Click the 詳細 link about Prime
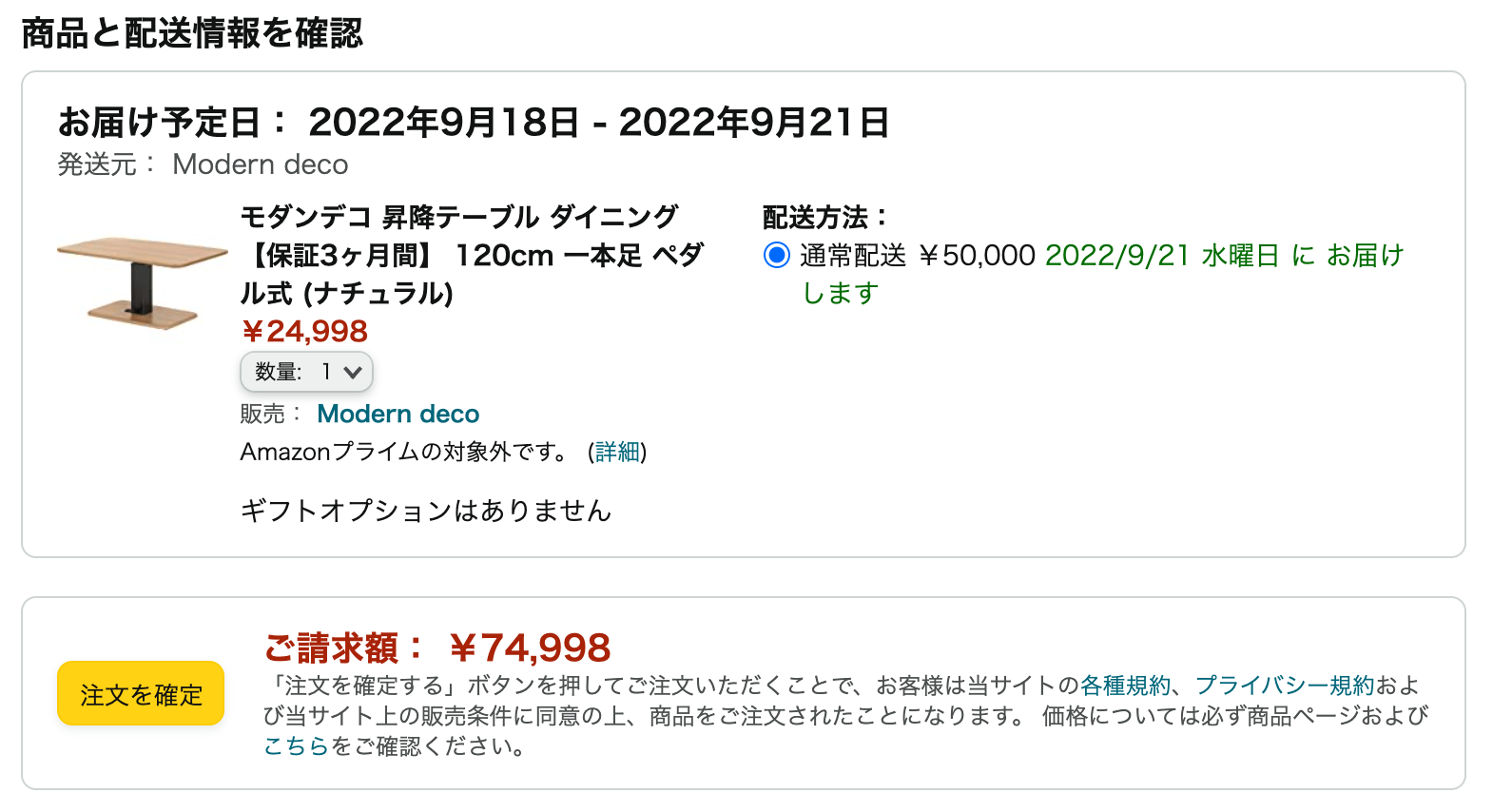 pyautogui.click(x=617, y=452)
